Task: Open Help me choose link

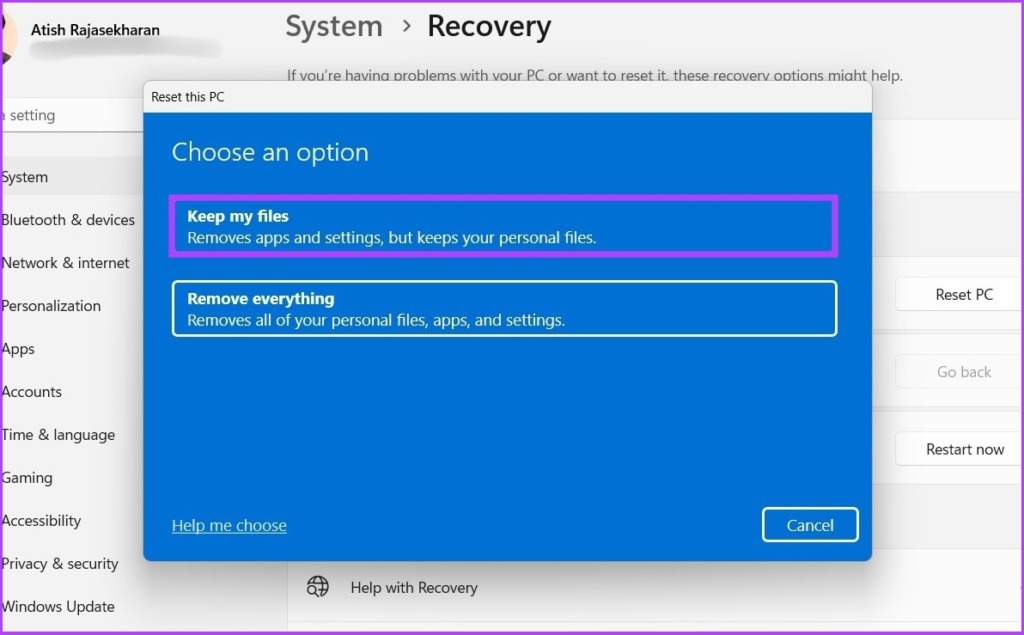Action: point(229,525)
